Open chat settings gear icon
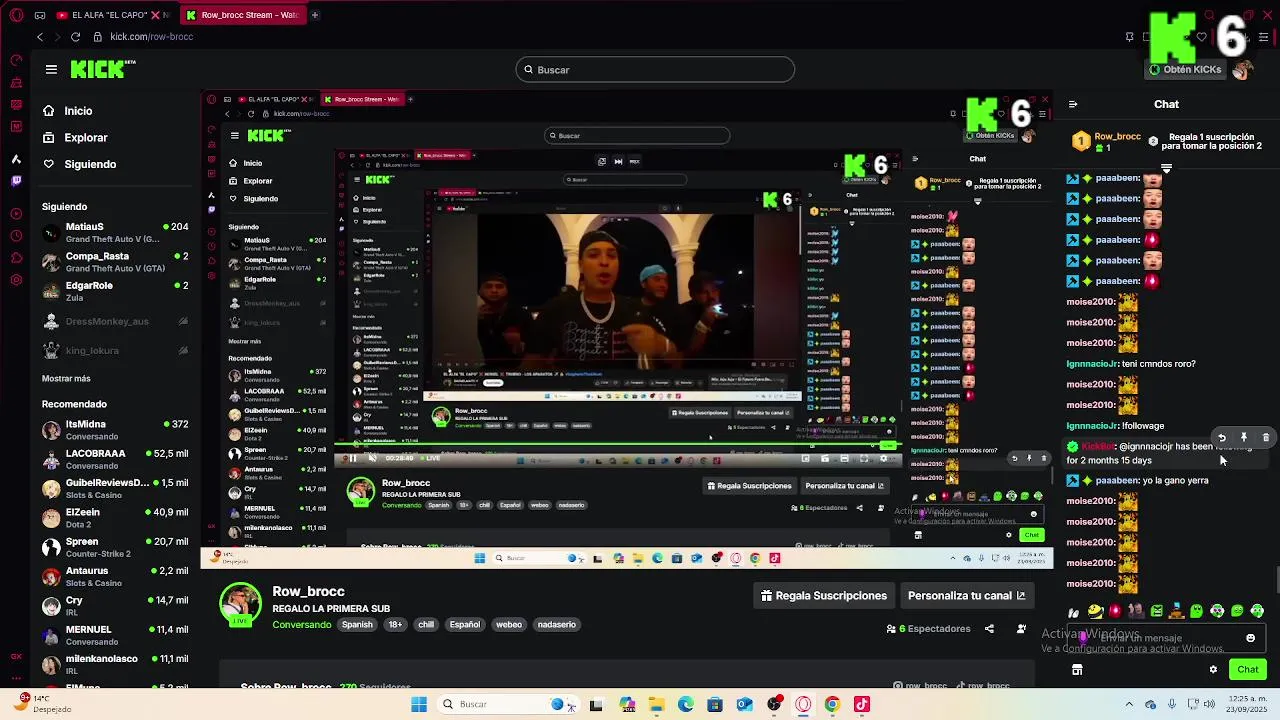This screenshot has height=720, width=1280. [x=1213, y=670]
